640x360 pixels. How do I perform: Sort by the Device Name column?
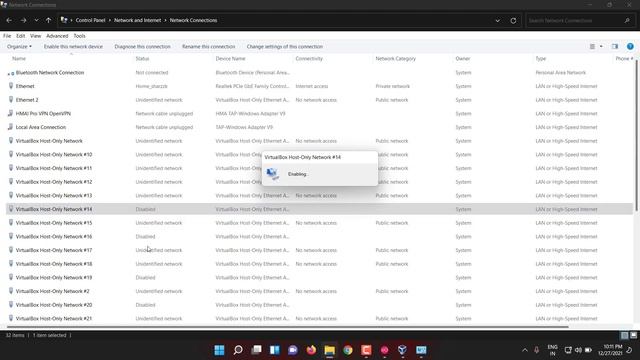[x=230, y=59]
